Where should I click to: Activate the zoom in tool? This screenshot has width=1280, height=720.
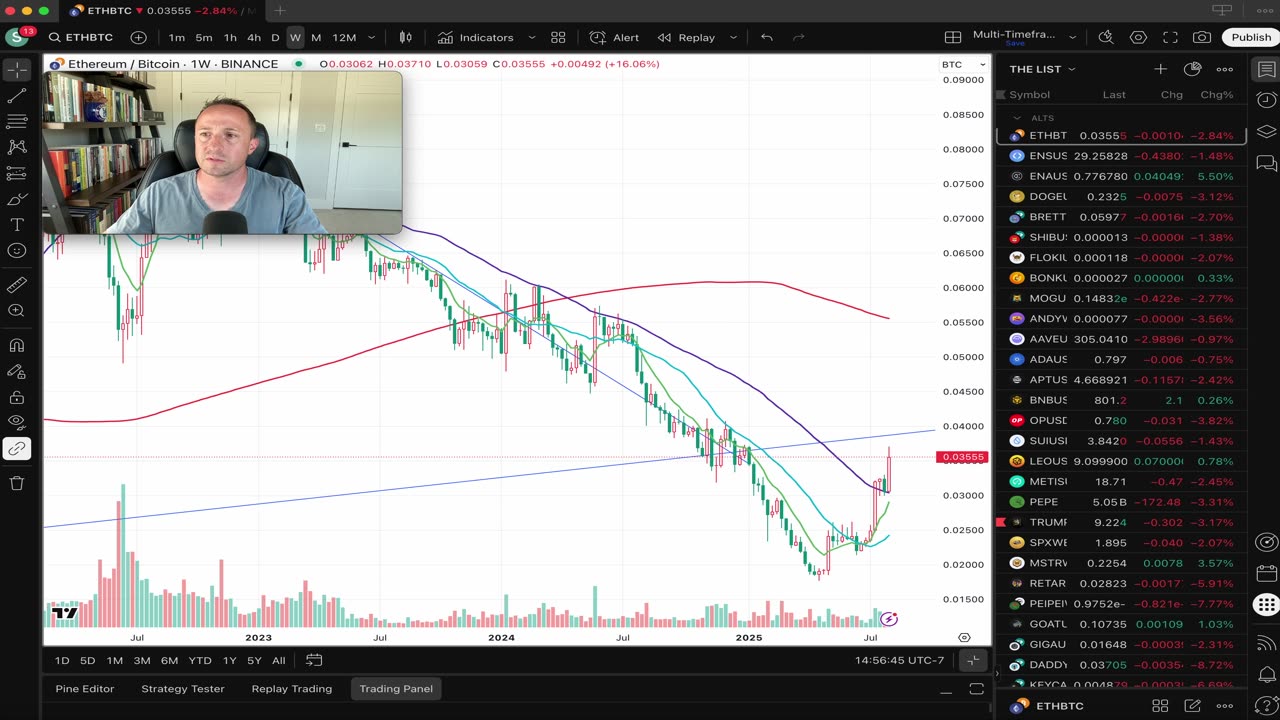point(17,311)
